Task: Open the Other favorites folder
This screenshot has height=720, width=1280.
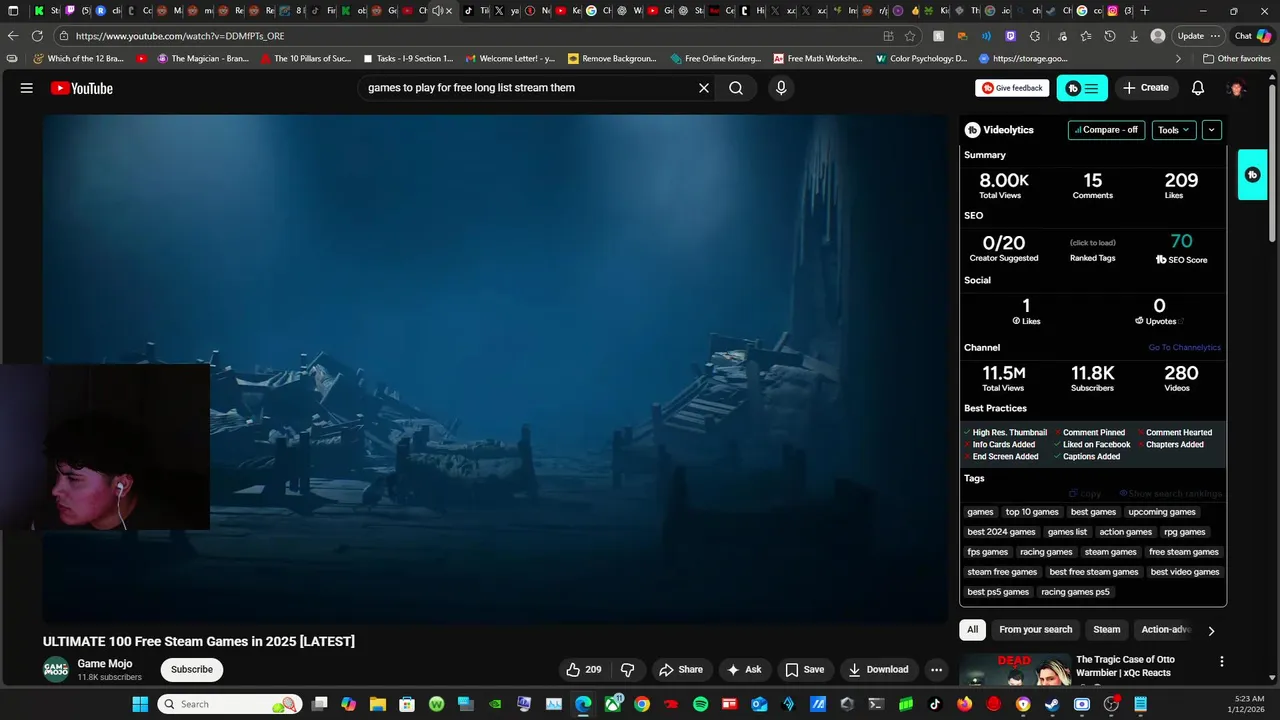Action: point(1236,59)
